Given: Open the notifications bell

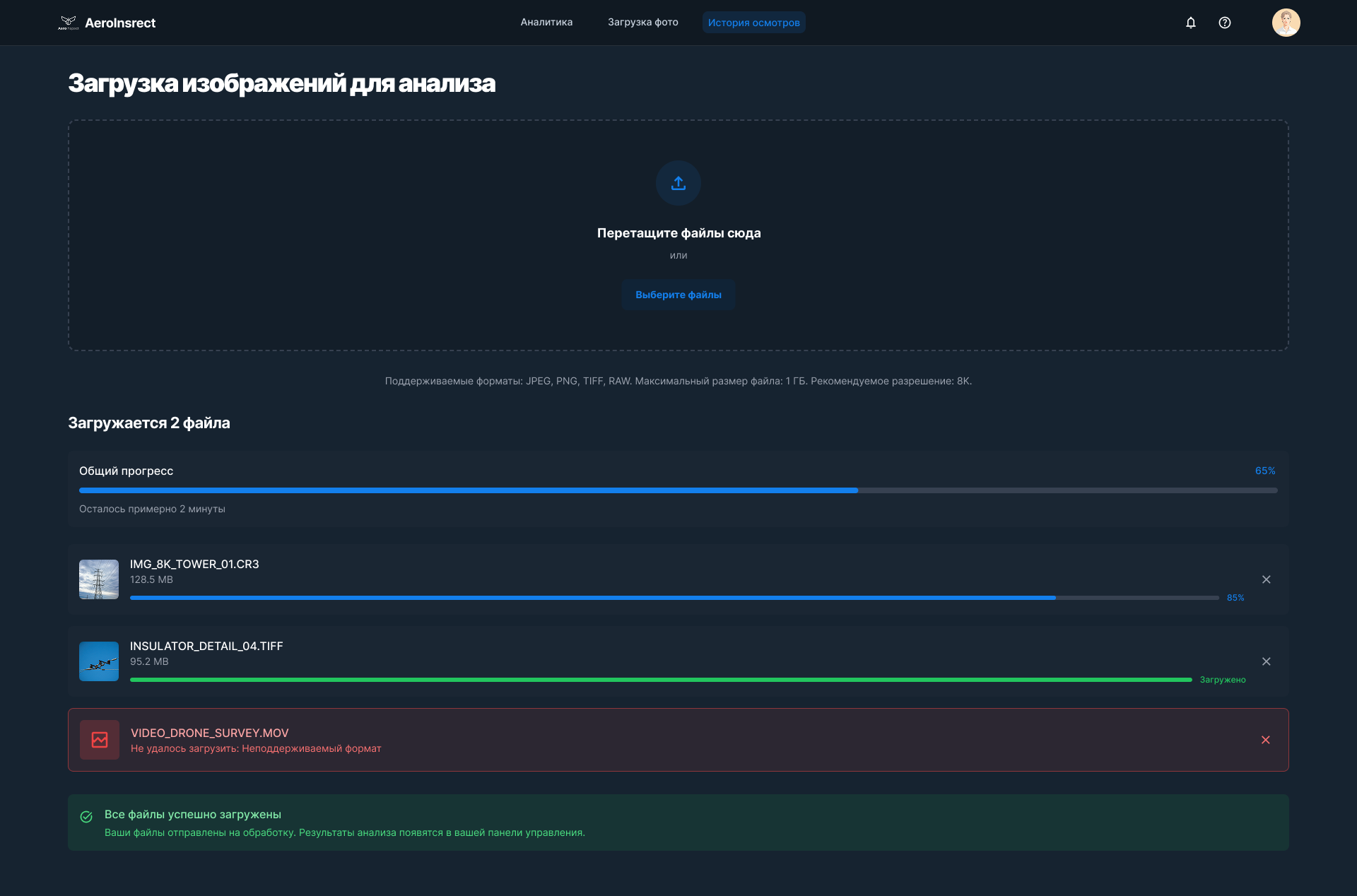Looking at the screenshot, I should [1191, 23].
